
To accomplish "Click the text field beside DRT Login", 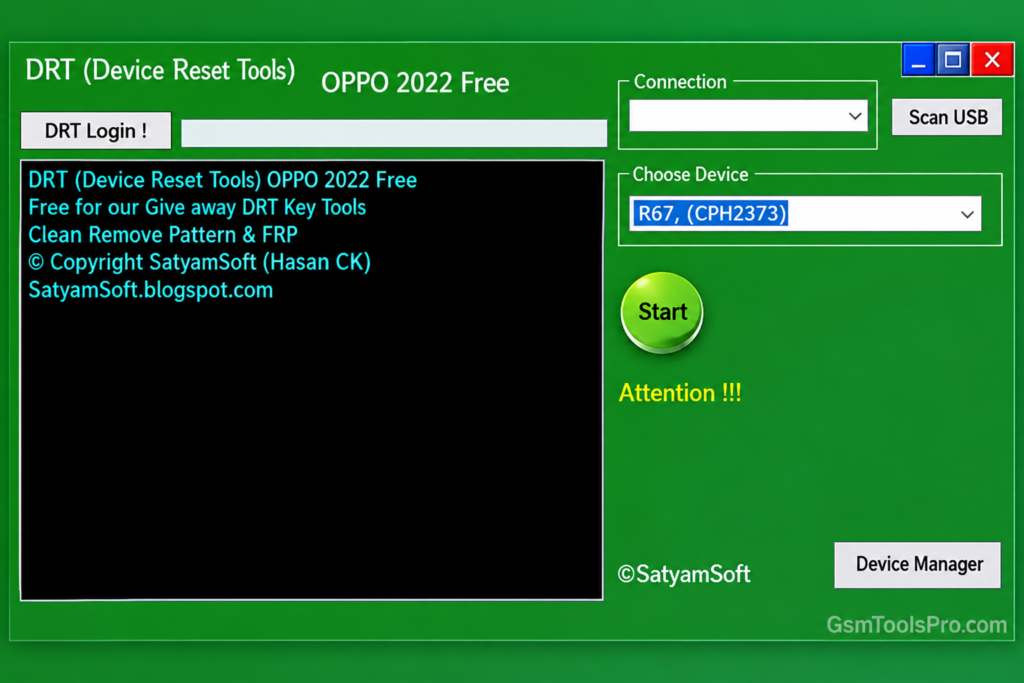I will (x=394, y=133).
